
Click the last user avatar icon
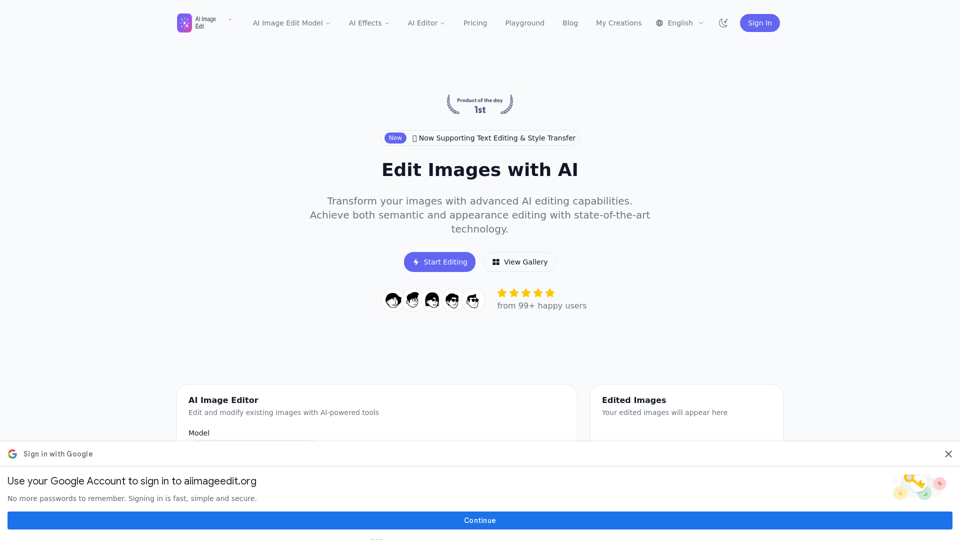tap(472, 300)
